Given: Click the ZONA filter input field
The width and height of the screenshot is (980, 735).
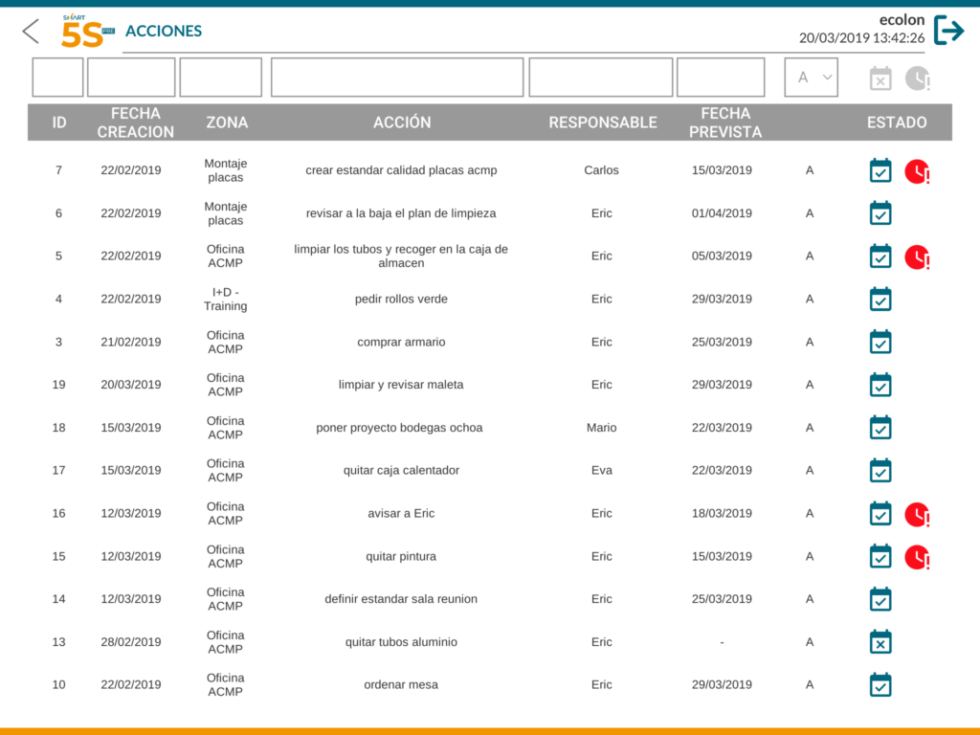Looking at the screenshot, I should (221, 77).
